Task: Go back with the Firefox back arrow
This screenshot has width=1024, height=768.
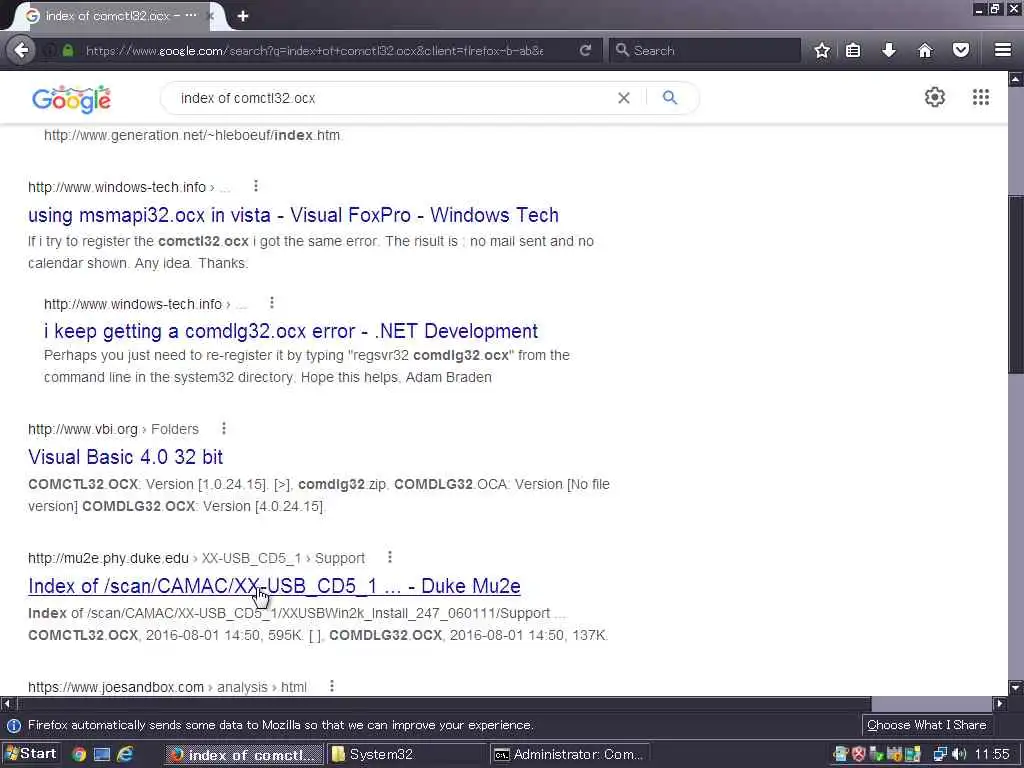Action: point(21,50)
